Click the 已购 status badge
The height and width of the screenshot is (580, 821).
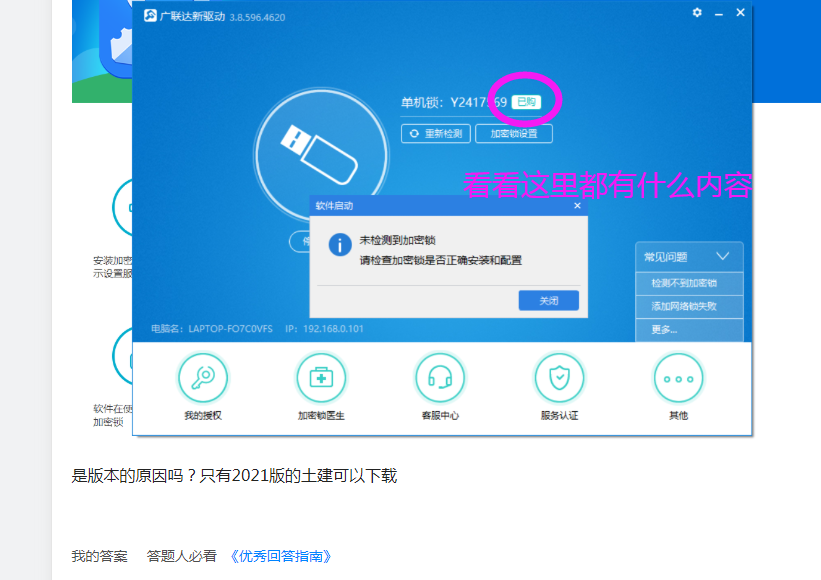tap(526, 102)
